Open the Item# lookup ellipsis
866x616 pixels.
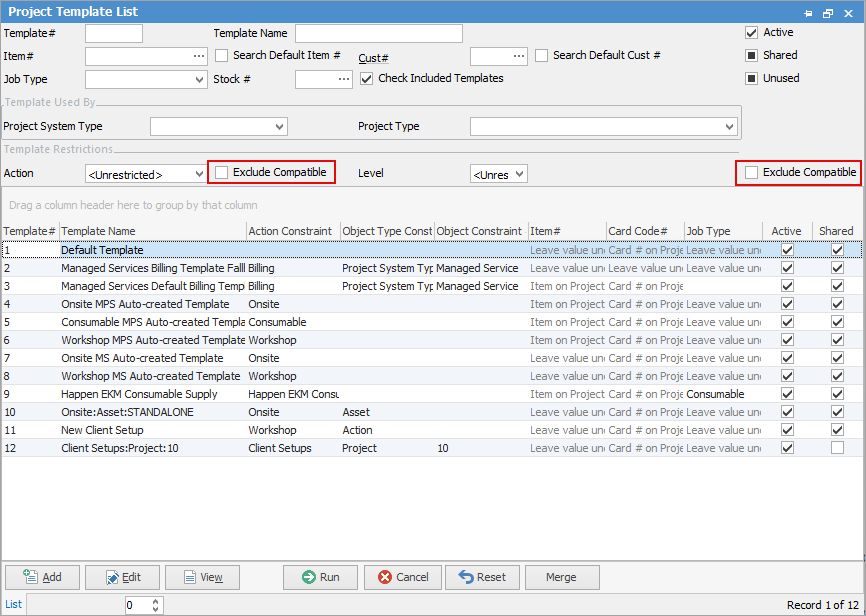[199, 56]
